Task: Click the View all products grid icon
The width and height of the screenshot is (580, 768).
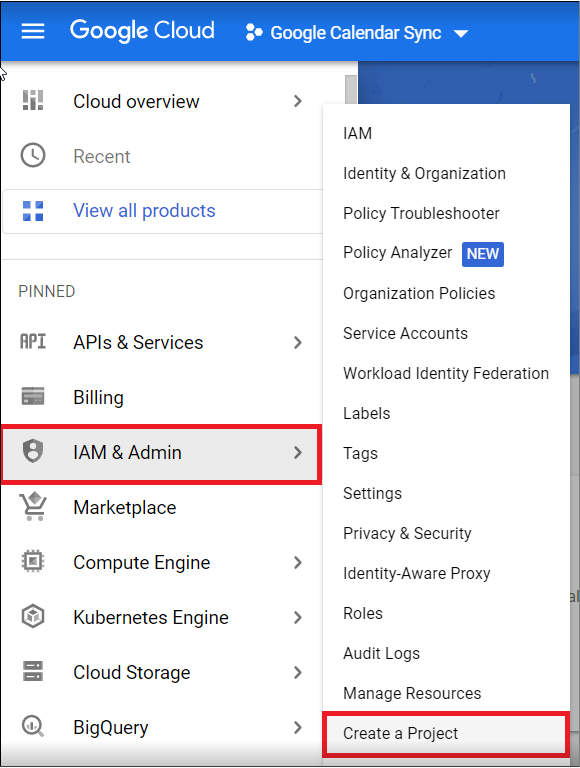Action: pos(33,211)
